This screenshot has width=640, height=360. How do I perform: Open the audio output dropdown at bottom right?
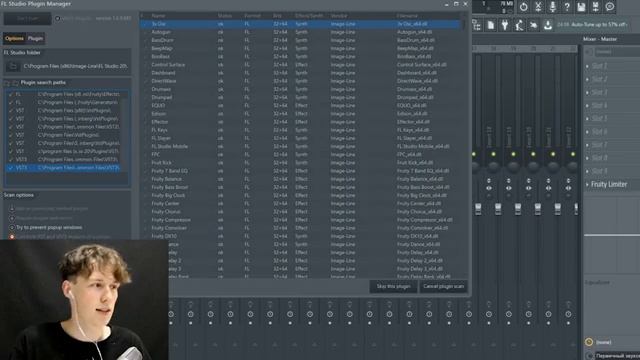pos(617,356)
